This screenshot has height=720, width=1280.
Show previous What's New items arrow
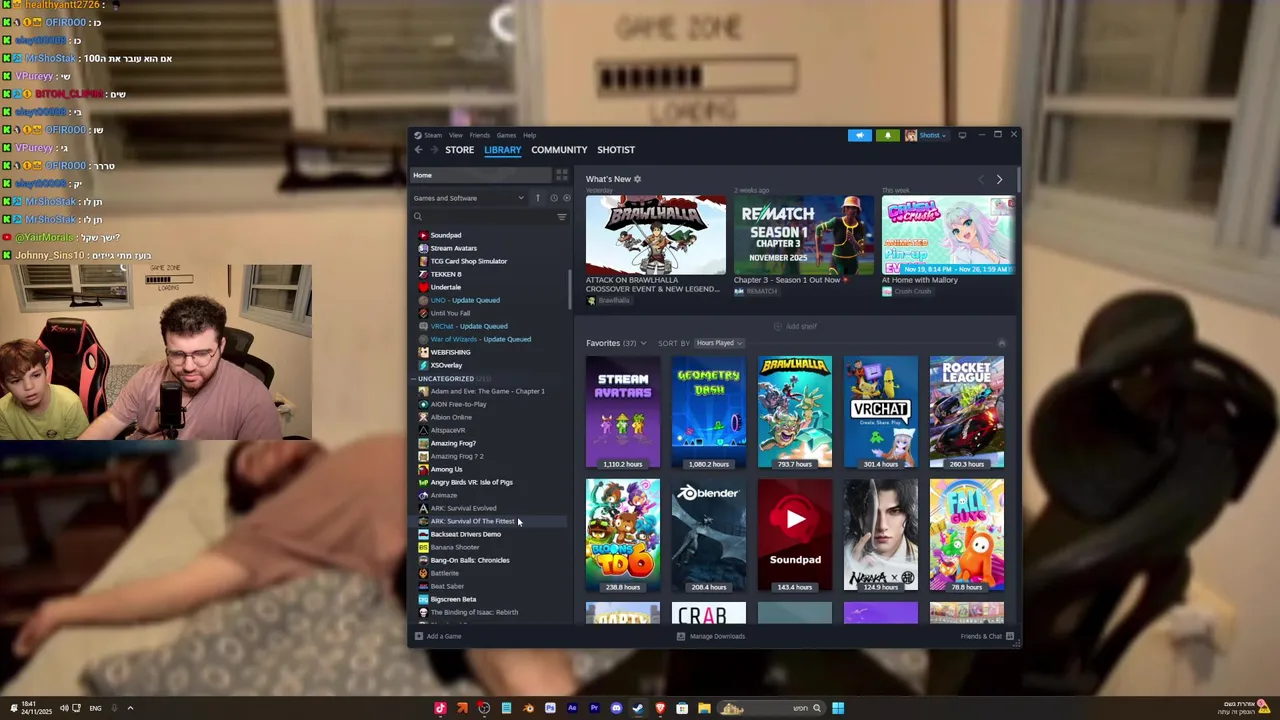(x=981, y=179)
